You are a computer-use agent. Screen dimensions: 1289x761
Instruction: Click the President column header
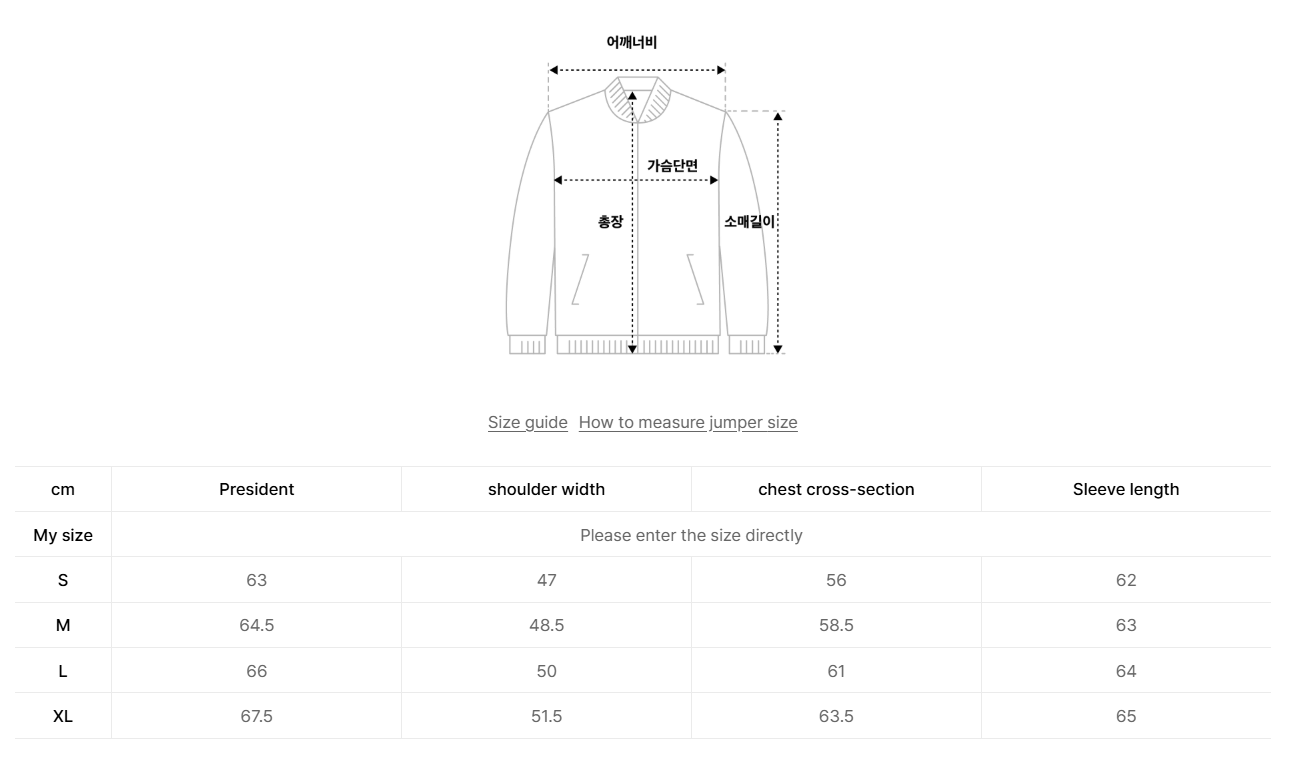(256, 489)
